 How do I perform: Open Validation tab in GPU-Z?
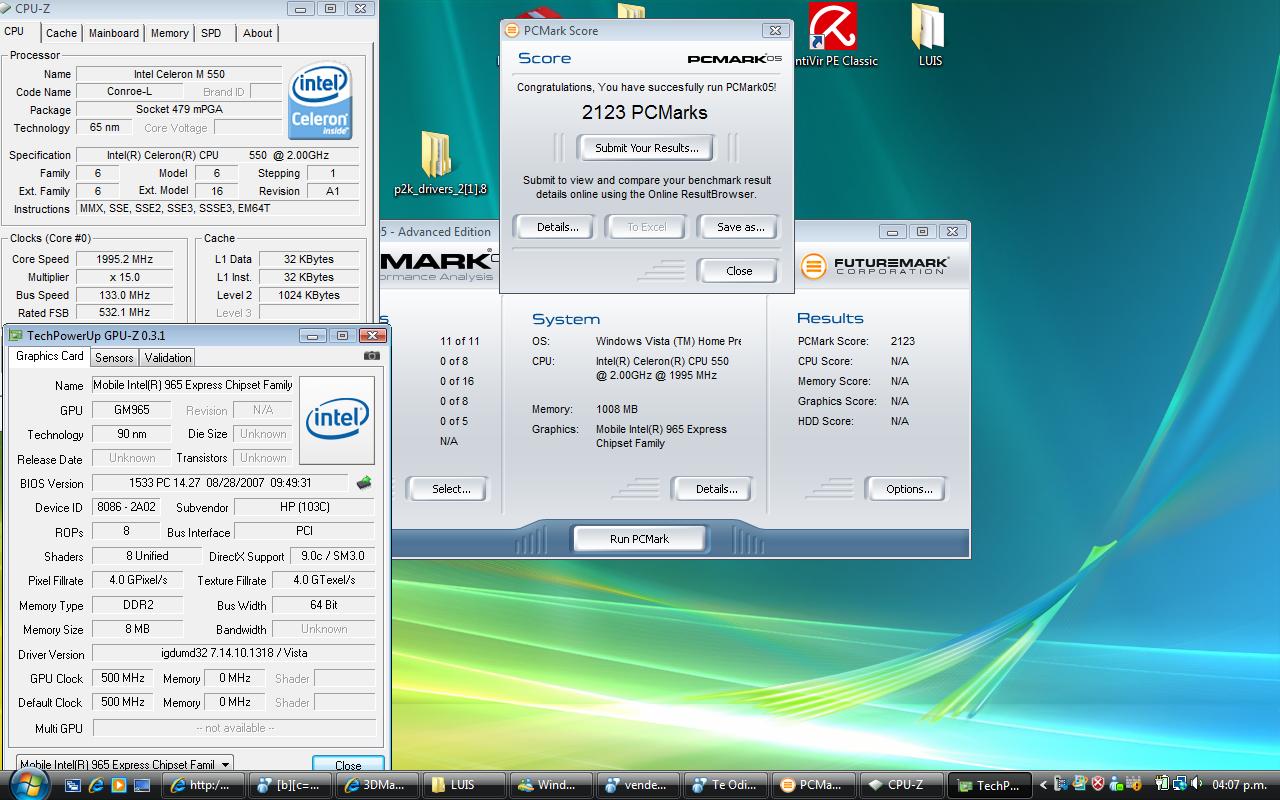[168, 357]
